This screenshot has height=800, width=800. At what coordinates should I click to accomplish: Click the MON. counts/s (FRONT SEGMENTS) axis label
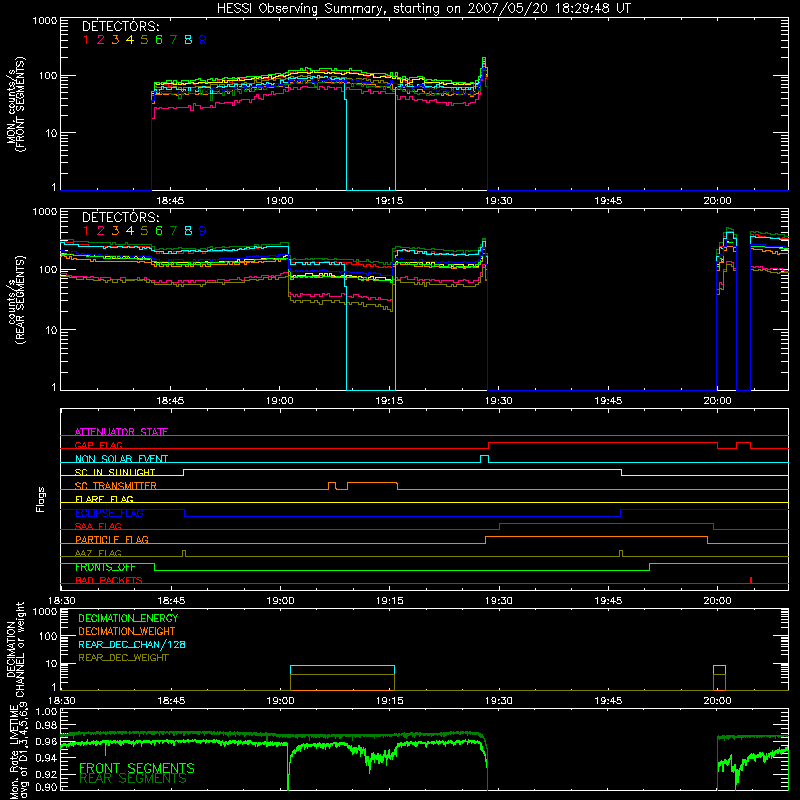tap(15, 104)
